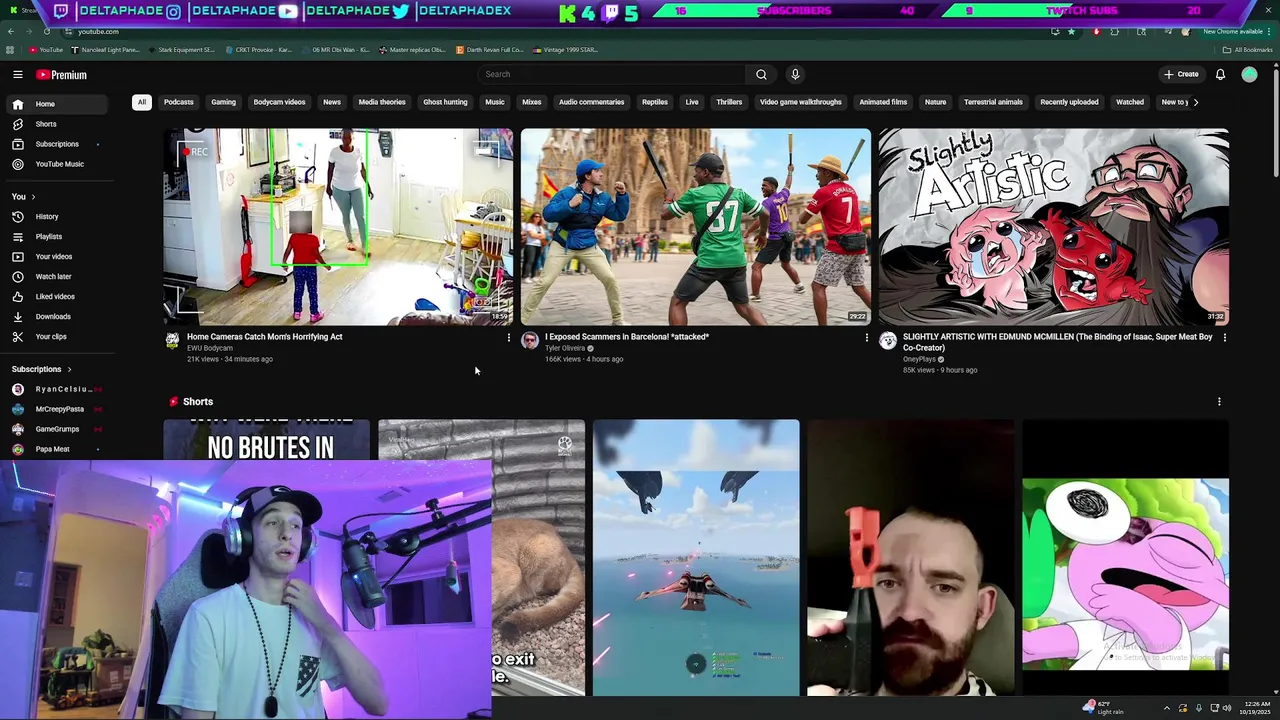Open Downloads in sidebar
The width and height of the screenshot is (1280, 720).
click(x=56, y=317)
